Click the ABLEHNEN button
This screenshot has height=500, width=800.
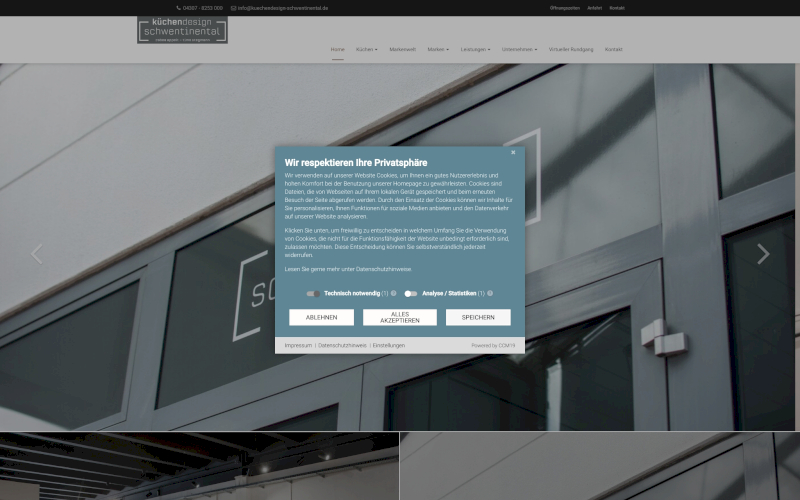pos(321,317)
